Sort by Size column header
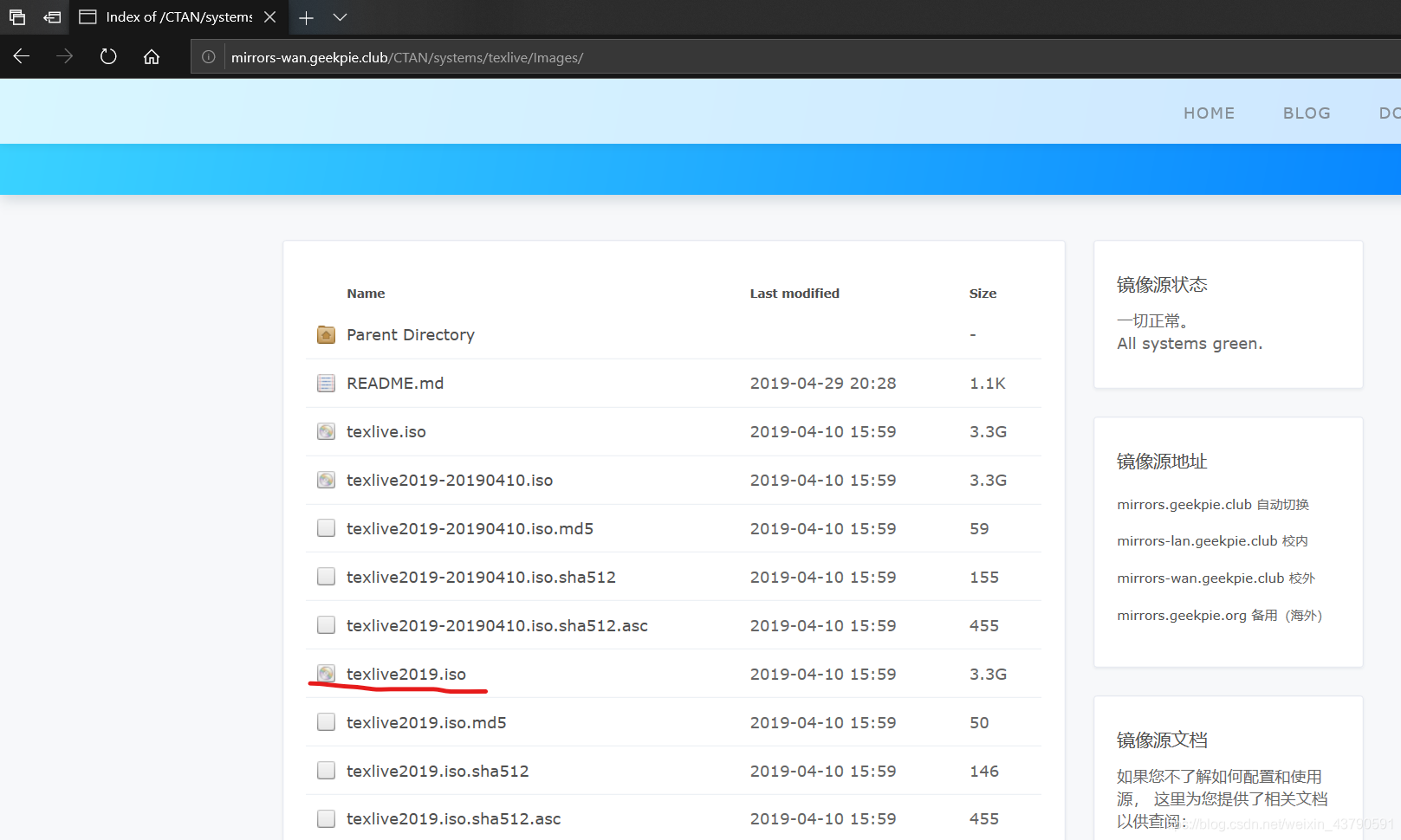 983,294
